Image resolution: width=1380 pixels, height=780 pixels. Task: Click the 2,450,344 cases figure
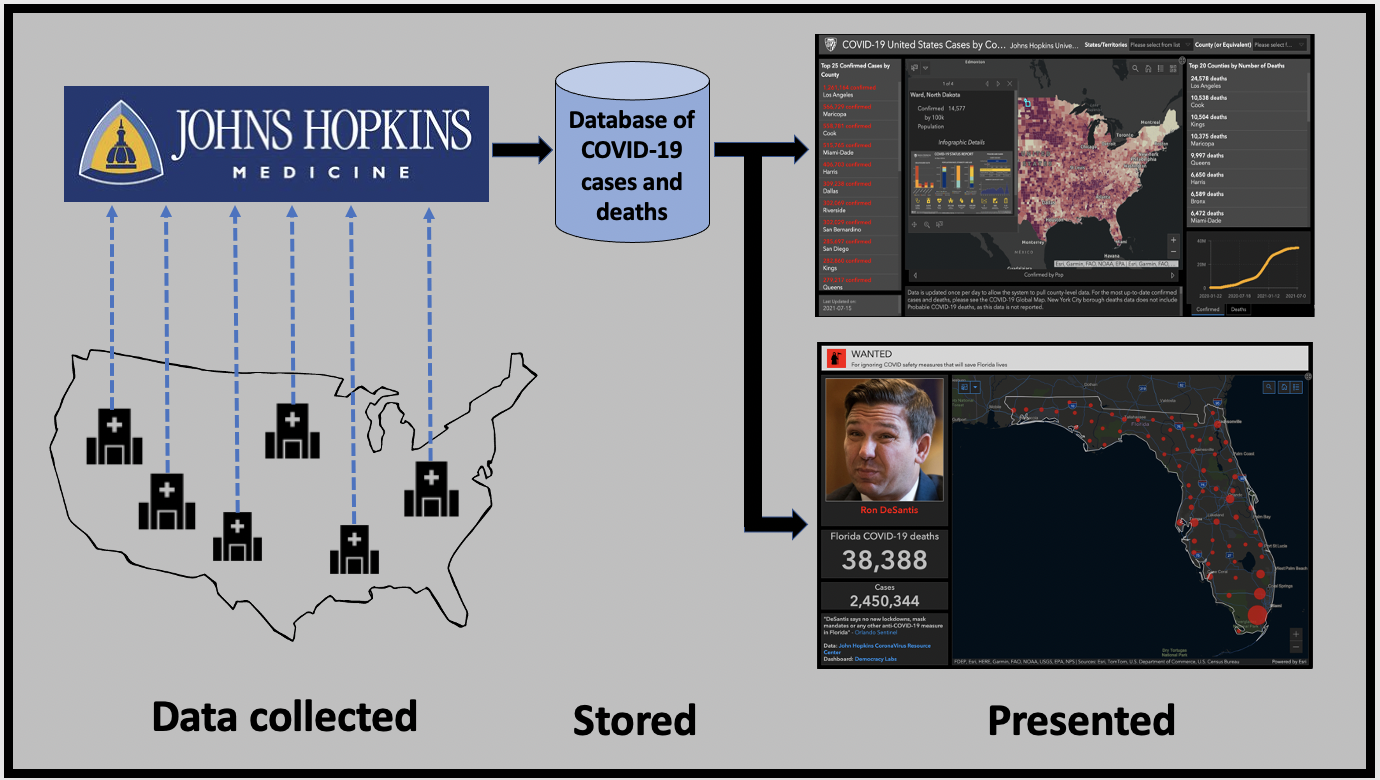coord(884,601)
